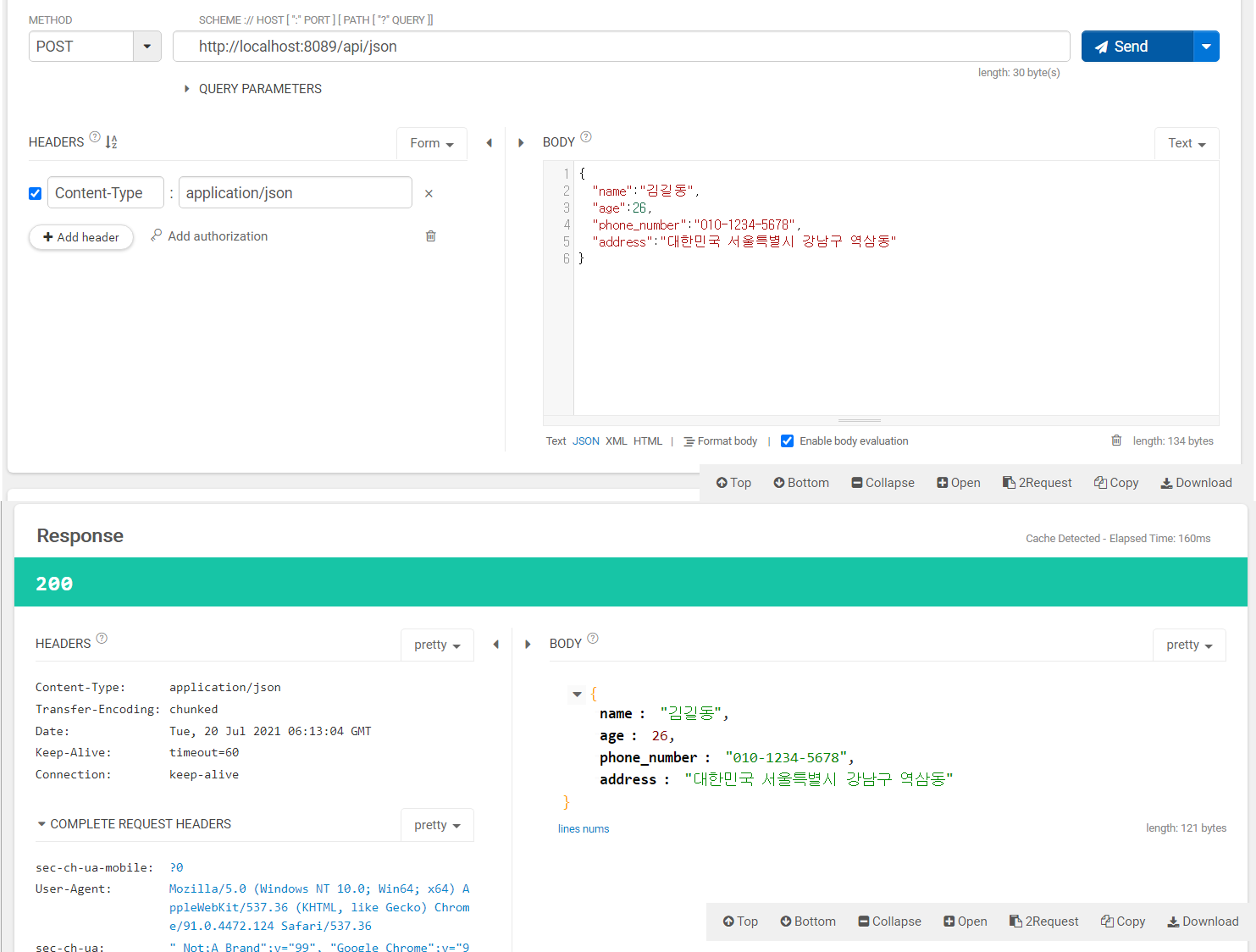Viewport: 1256px width, 952px height.
Task: Open request BODY help icon
Action: [x=586, y=137]
